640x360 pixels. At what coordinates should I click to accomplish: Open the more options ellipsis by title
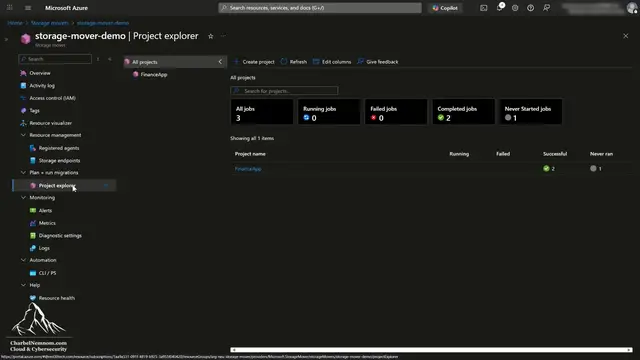(223, 36)
